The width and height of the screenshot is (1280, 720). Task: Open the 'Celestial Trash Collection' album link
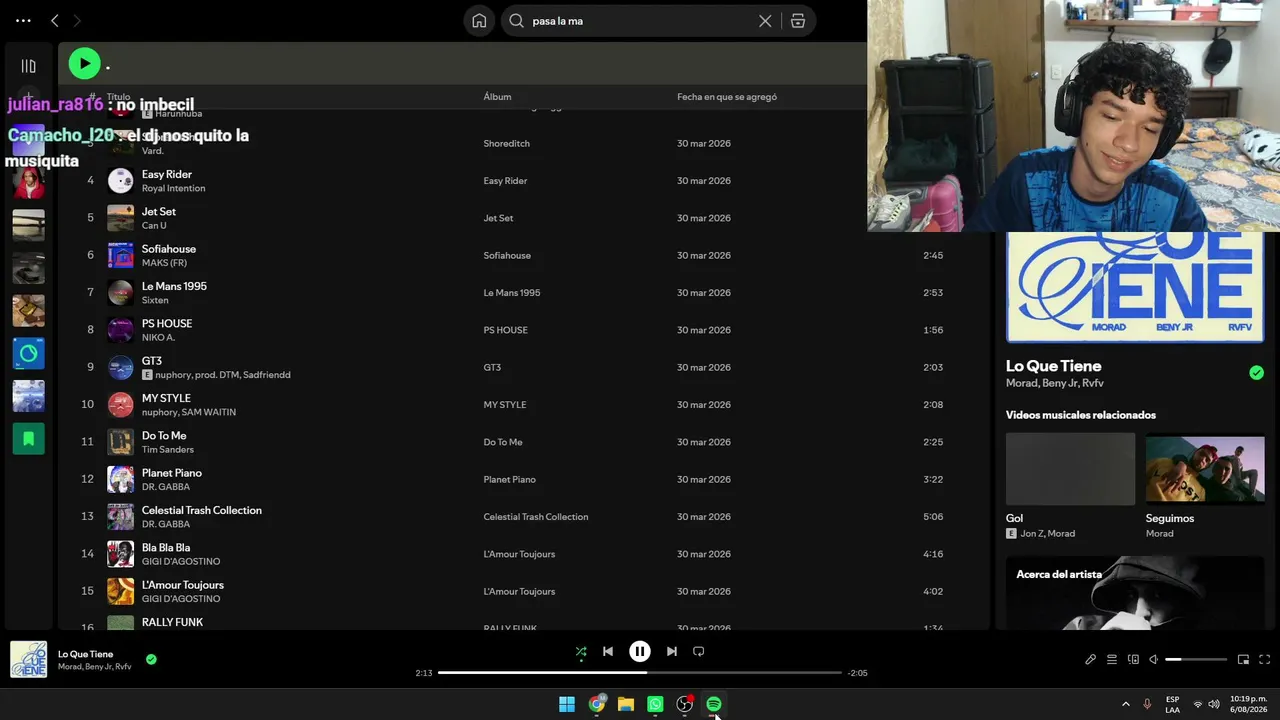coord(536,517)
